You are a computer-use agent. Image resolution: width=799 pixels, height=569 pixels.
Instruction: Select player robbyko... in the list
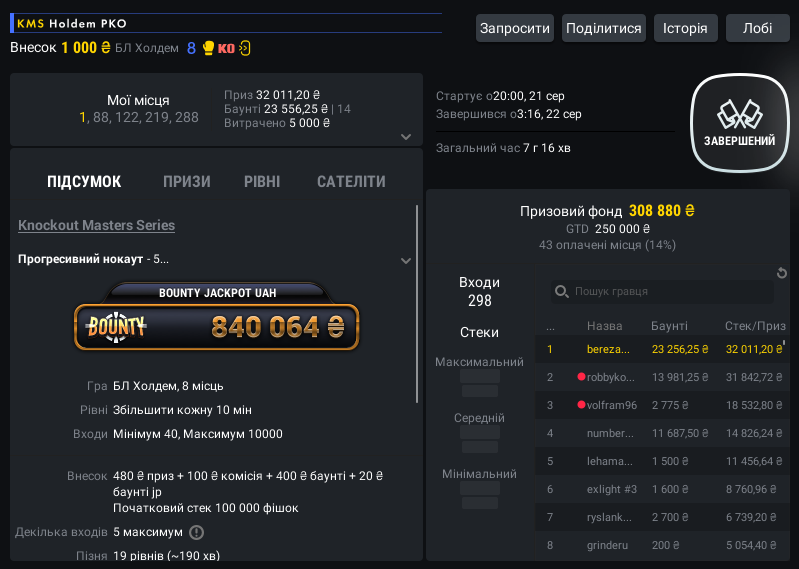[662, 377]
